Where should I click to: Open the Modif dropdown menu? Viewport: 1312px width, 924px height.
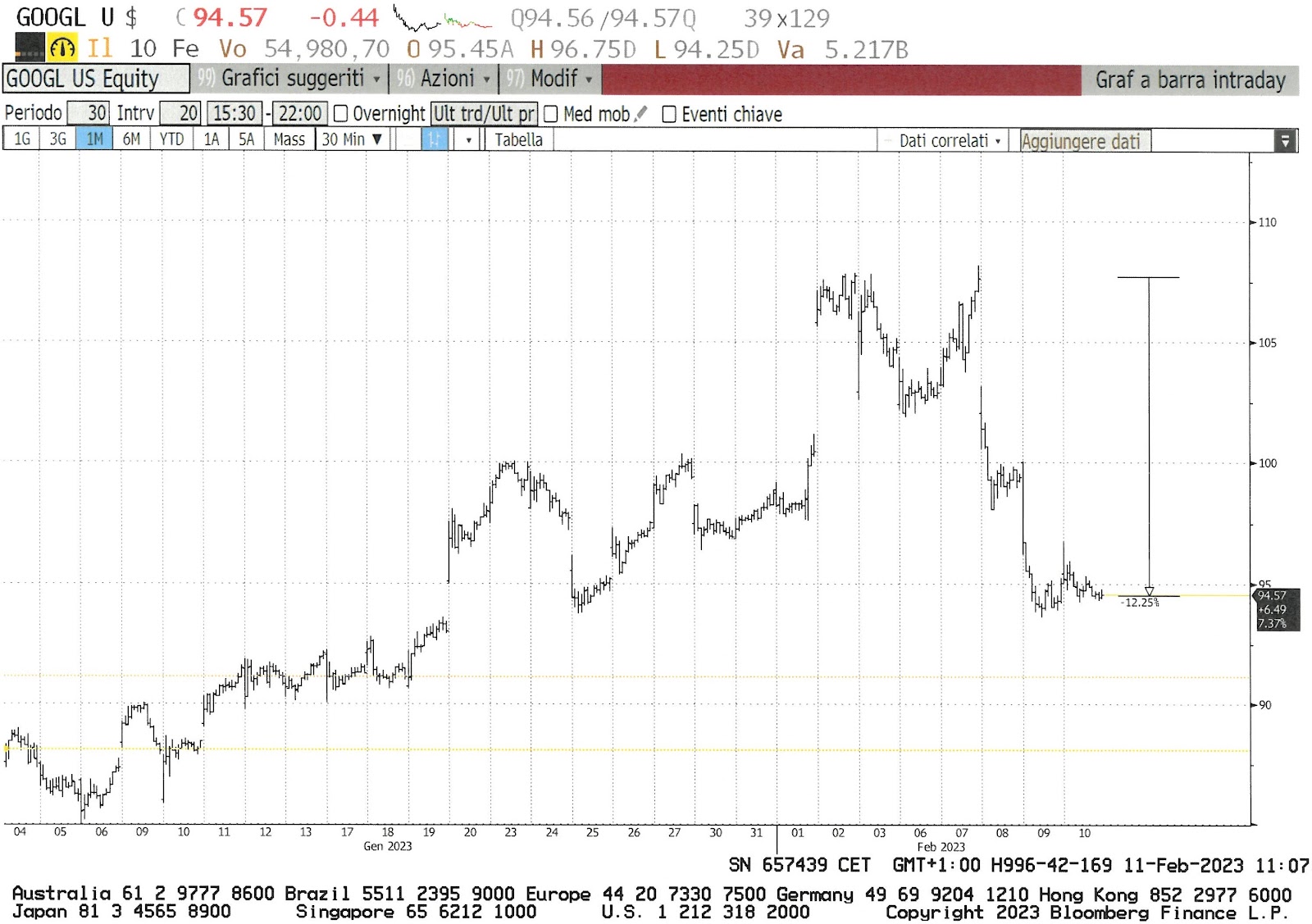tap(549, 79)
